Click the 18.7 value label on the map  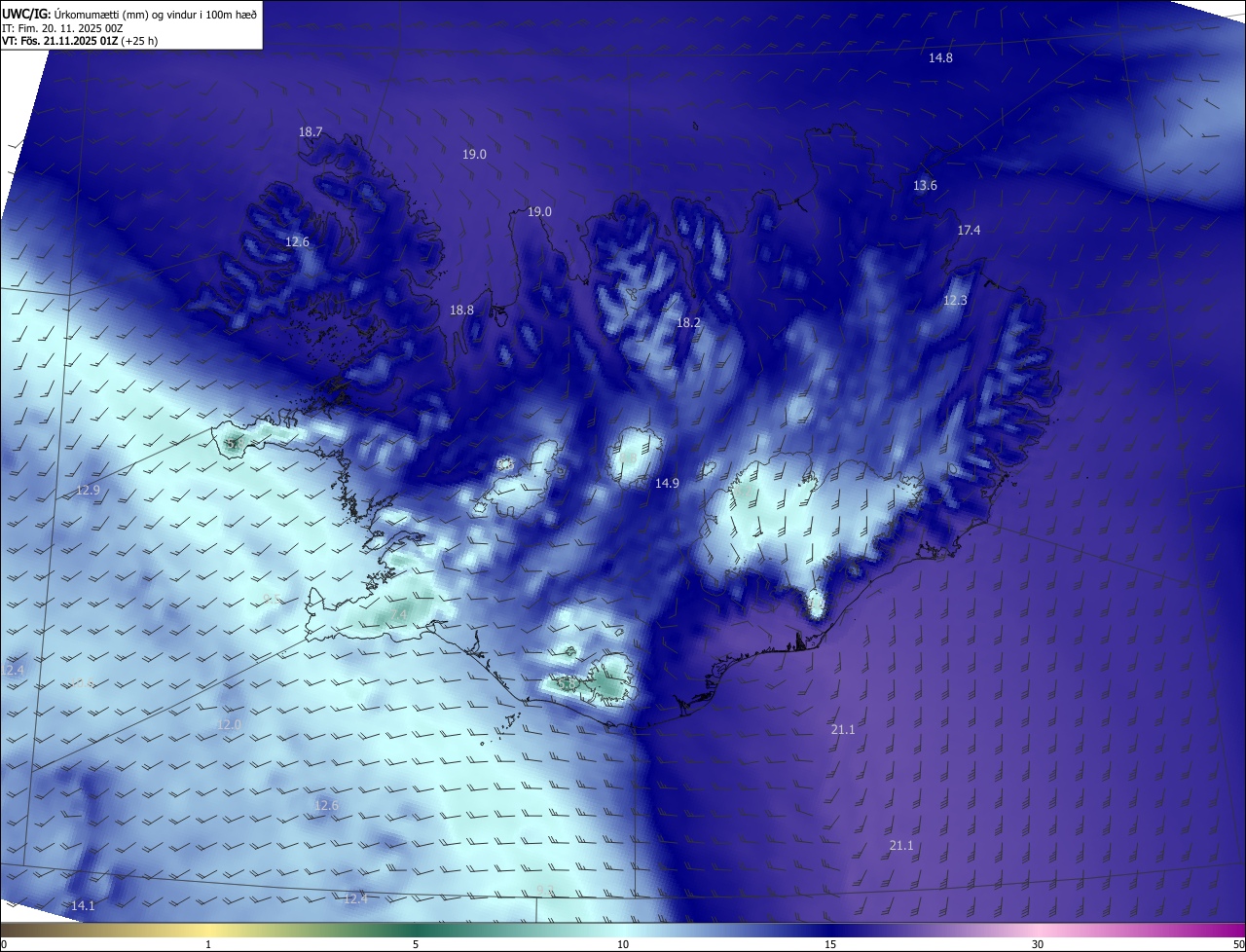point(311,131)
